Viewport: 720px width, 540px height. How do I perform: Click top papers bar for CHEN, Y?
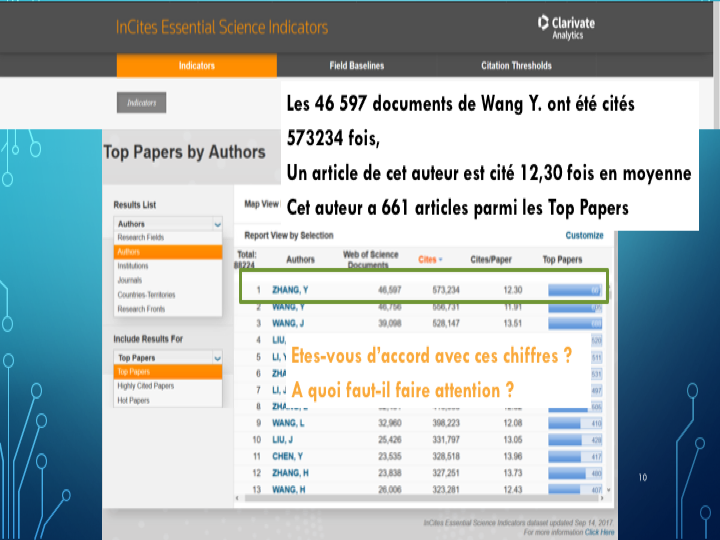pos(575,456)
